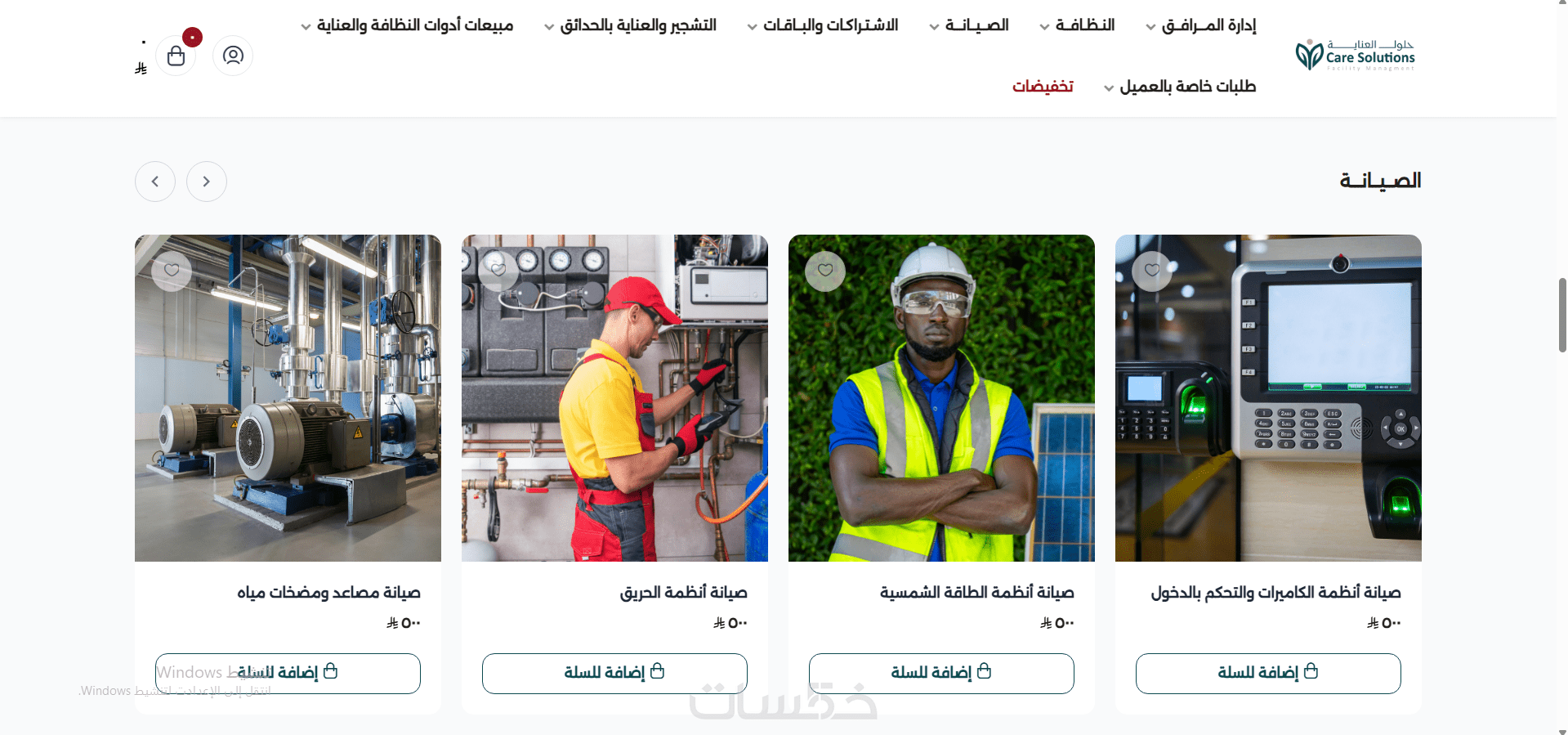
Task: Click the Care Solutions logo
Action: point(1355,55)
